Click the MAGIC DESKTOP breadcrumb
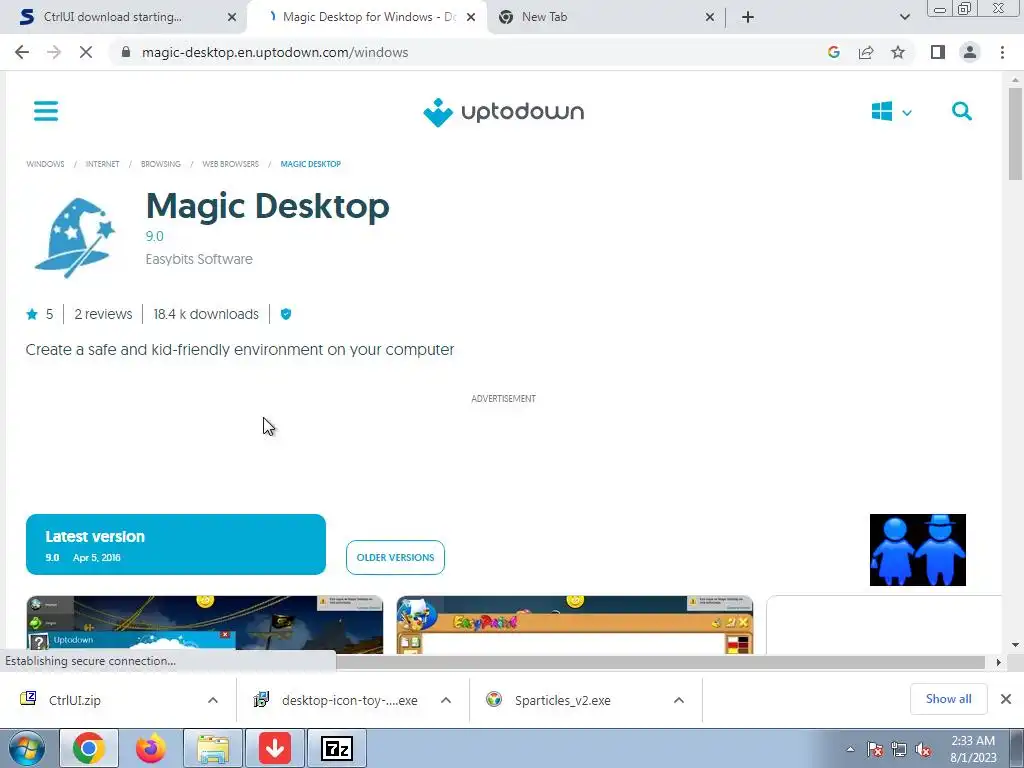The width and height of the screenshot is (1024, 768). [311, 164]
